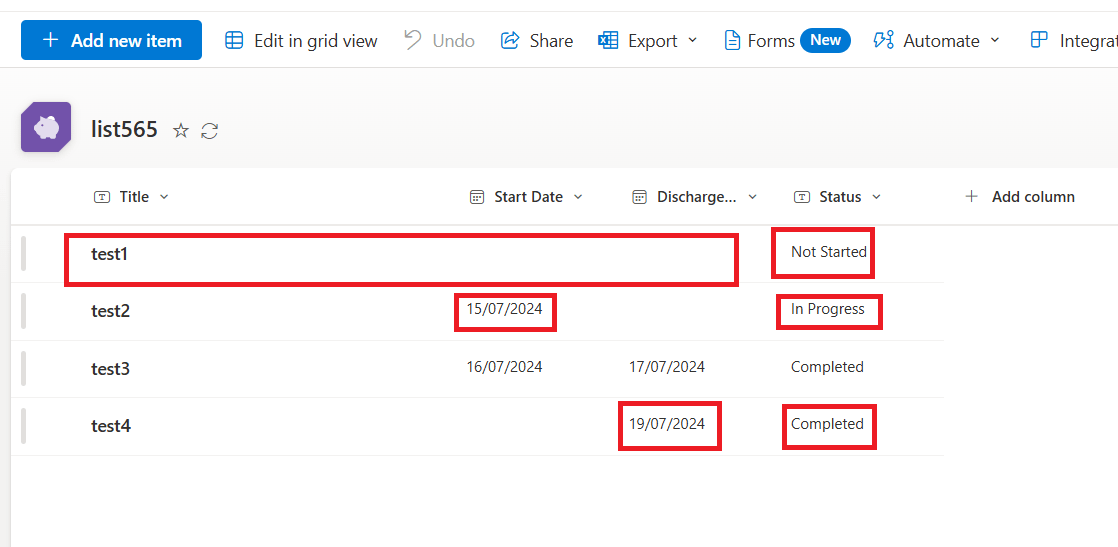
Task: Click Add column
Action: (1020, 197)
